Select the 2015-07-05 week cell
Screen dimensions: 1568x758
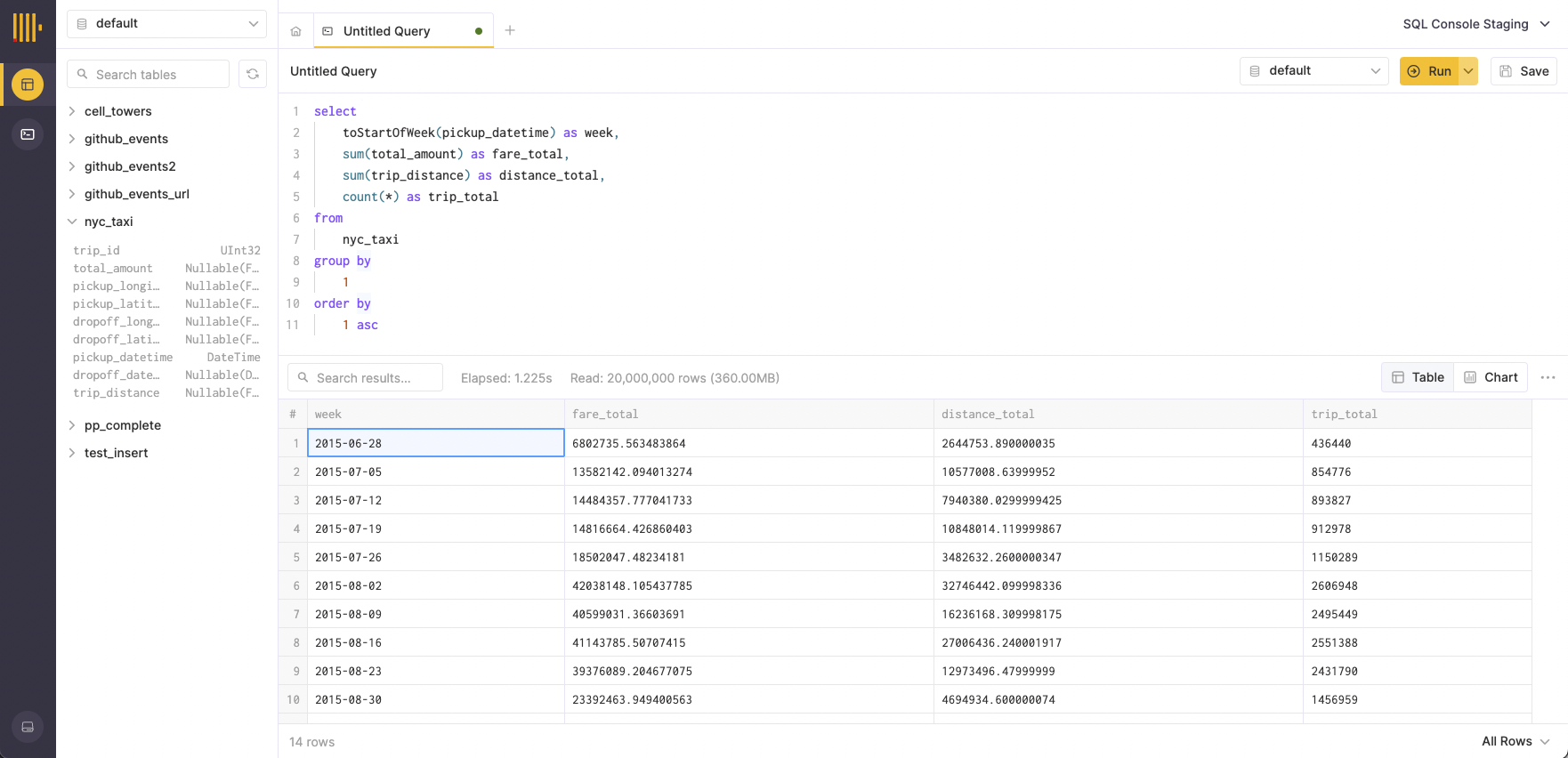436,472
